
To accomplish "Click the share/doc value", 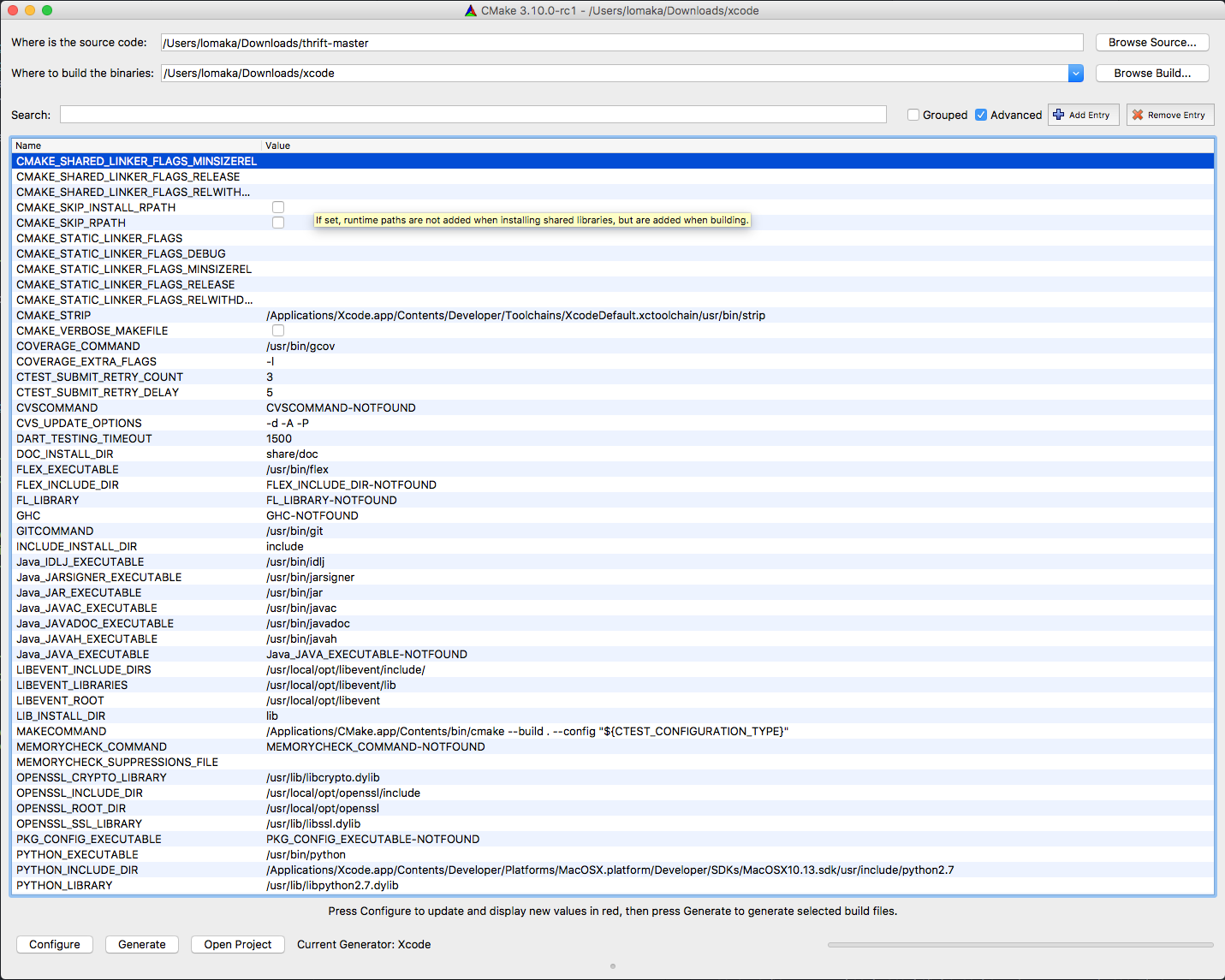I will [x=292, y=454].
